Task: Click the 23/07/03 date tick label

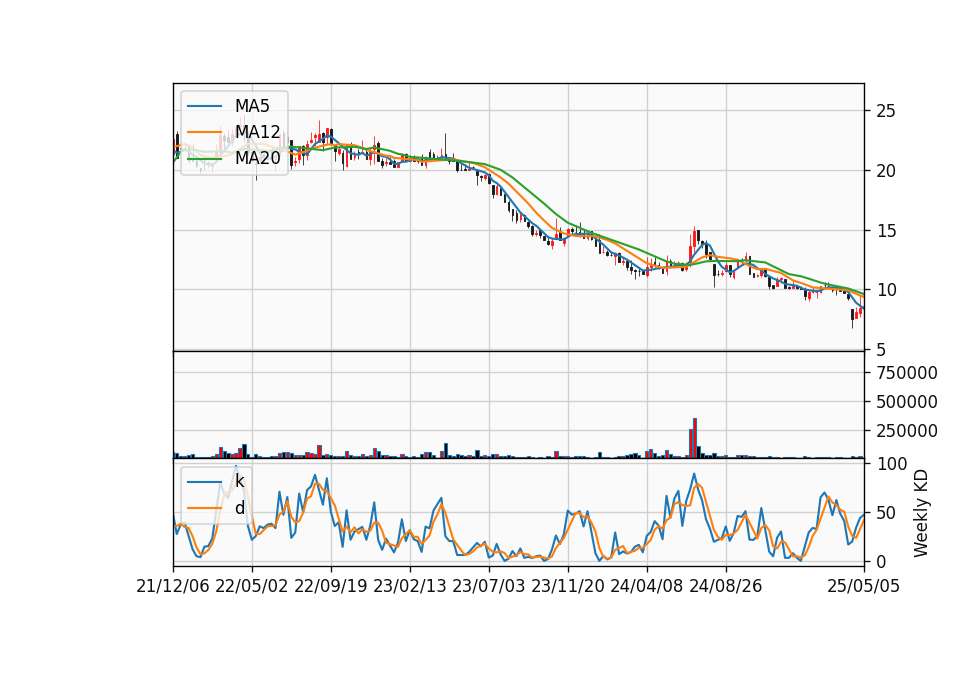Action: tap(489, 586)
